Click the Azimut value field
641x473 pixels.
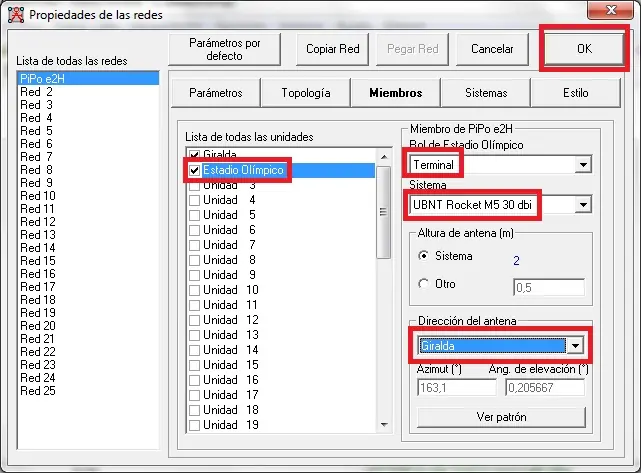(456, 388)
